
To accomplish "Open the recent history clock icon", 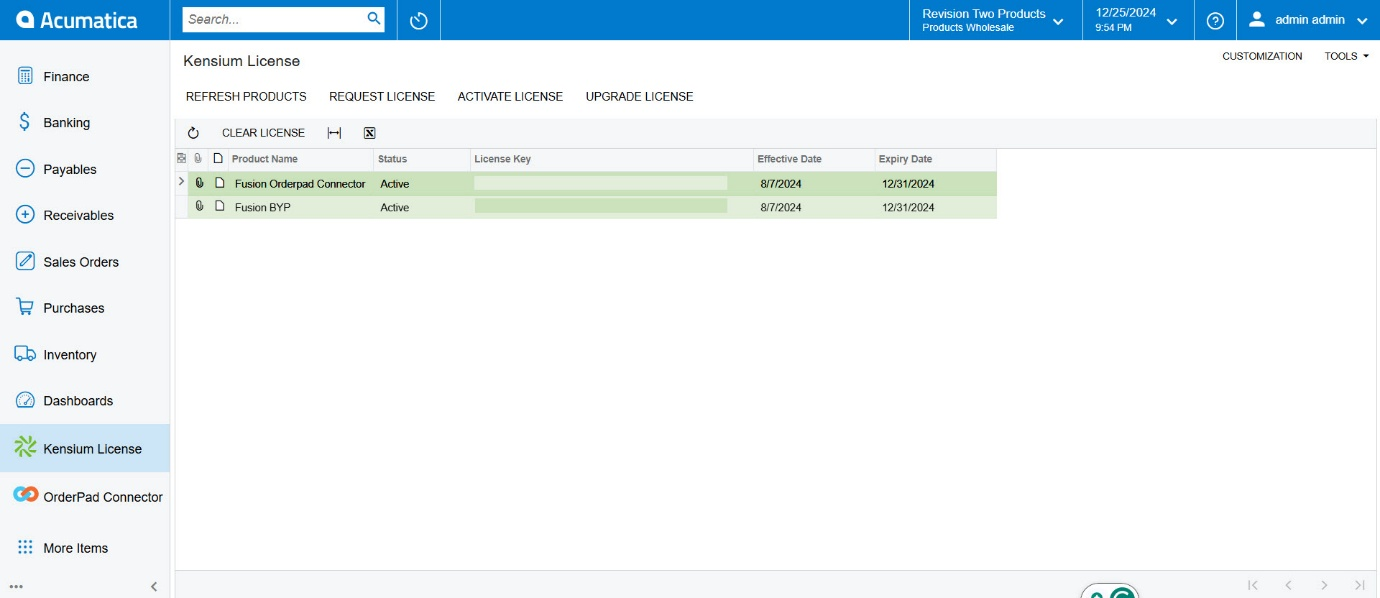I will tap(419, 20).
